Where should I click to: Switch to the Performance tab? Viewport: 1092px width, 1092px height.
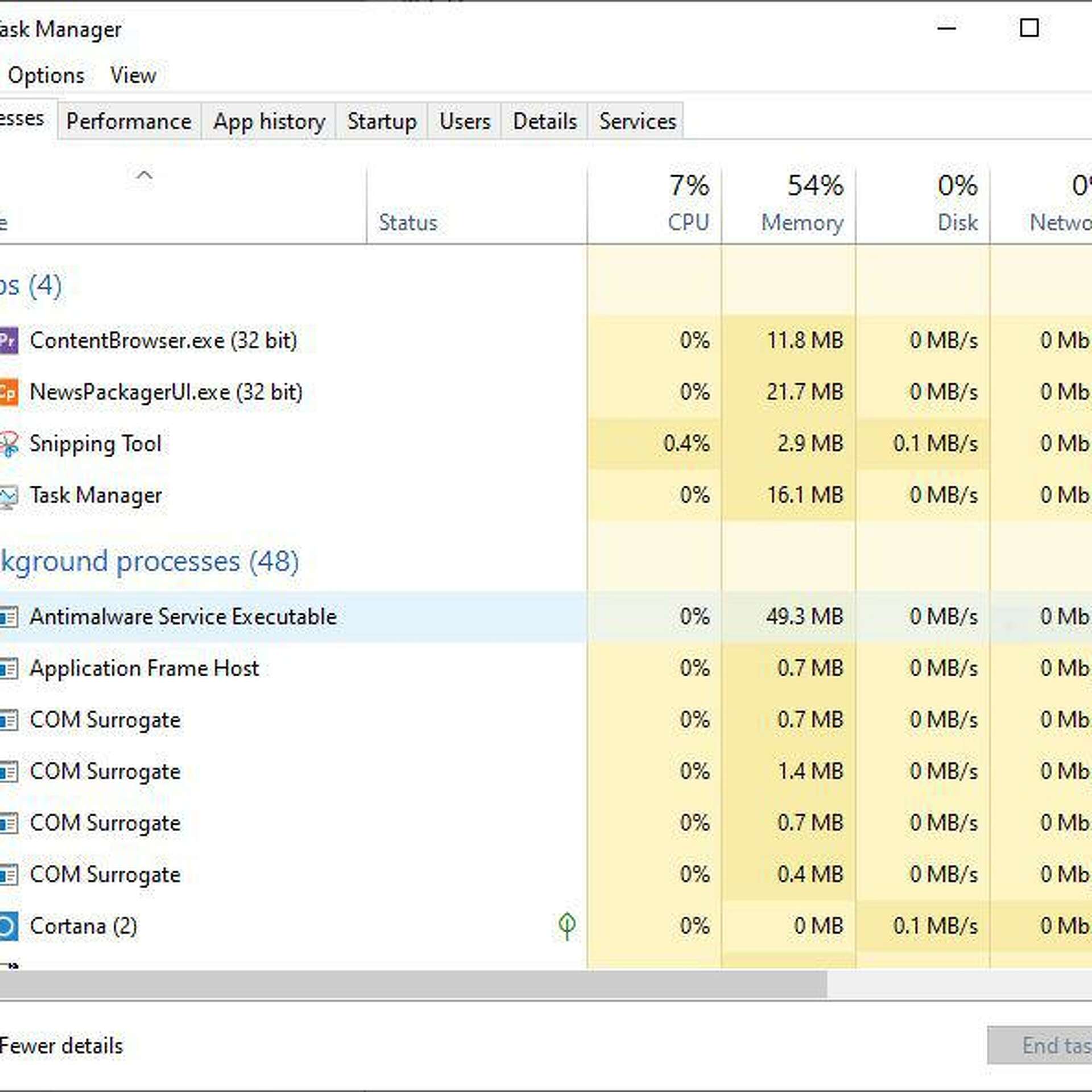pos(129,122)
